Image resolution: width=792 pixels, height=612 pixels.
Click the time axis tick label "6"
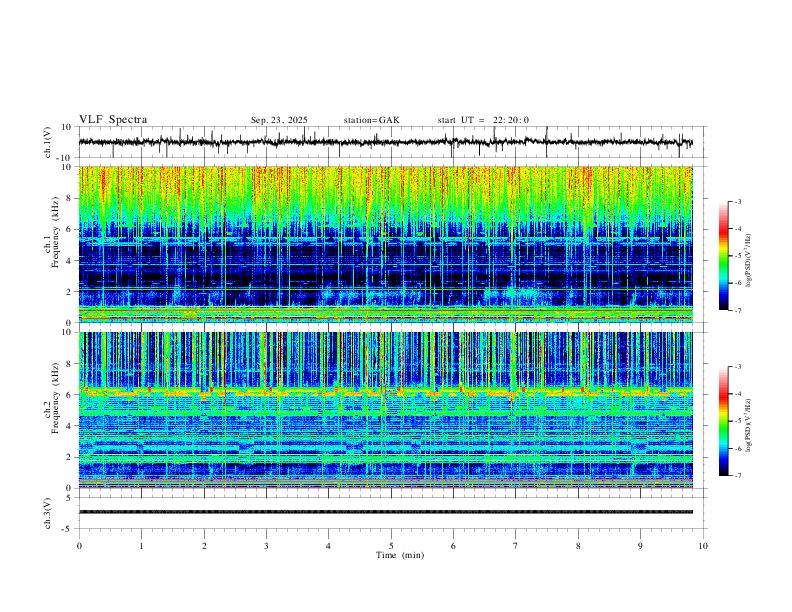pyautogui.click(x=454, y=546)
